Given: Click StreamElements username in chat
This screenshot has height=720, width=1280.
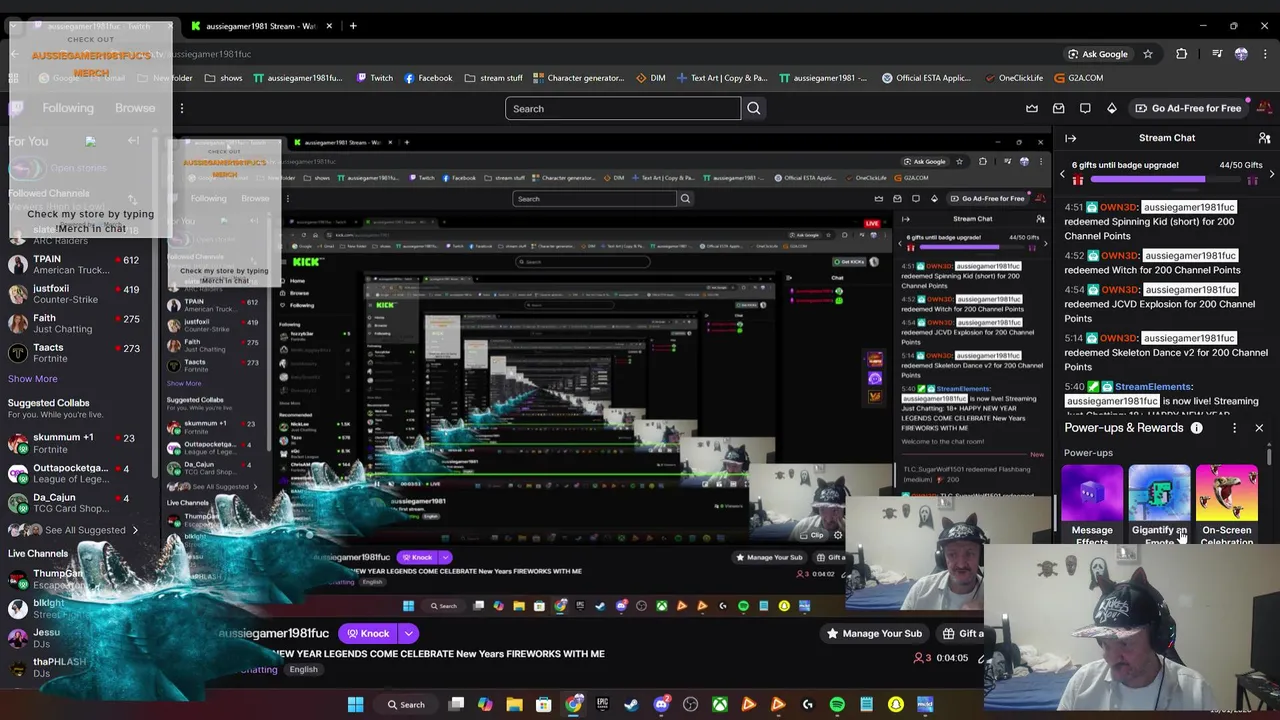Looking at the screenshot, I should pyautogui.click(x=1153, y=386).
